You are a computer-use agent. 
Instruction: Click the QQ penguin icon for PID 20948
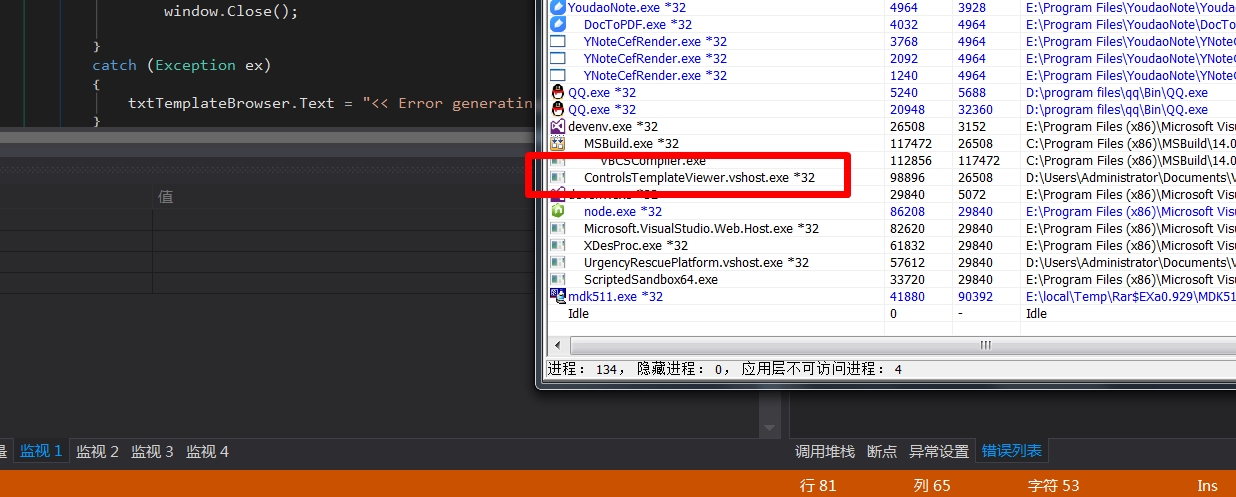[x=558, y=109]
